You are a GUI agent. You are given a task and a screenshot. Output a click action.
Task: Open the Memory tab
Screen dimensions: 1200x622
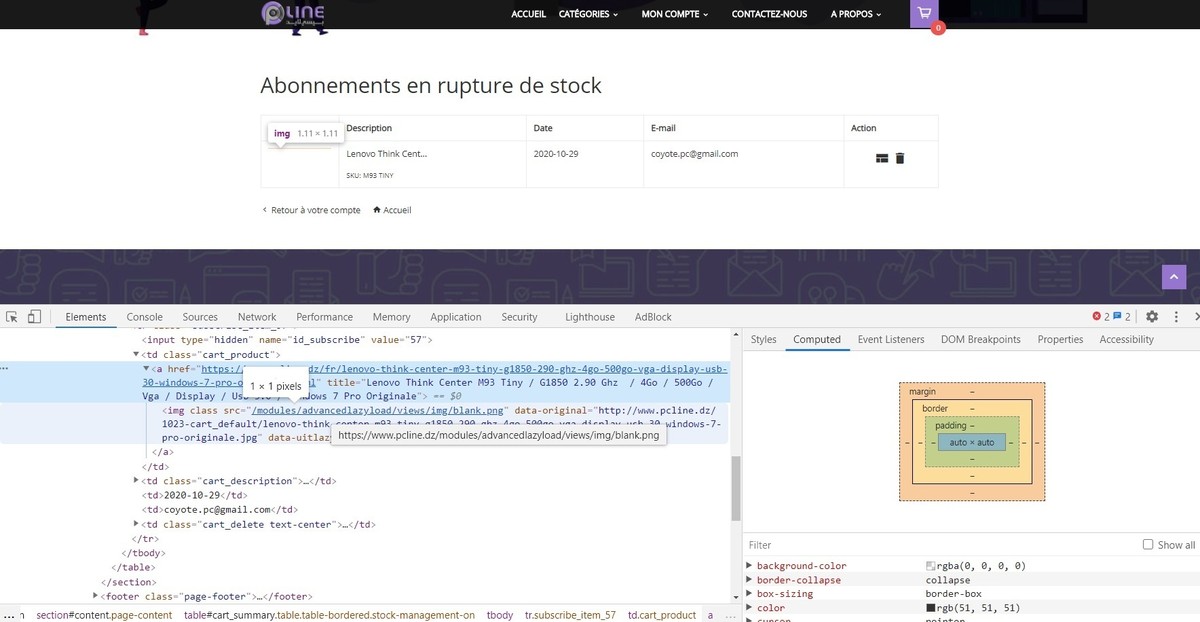click(x=391, y=317)
